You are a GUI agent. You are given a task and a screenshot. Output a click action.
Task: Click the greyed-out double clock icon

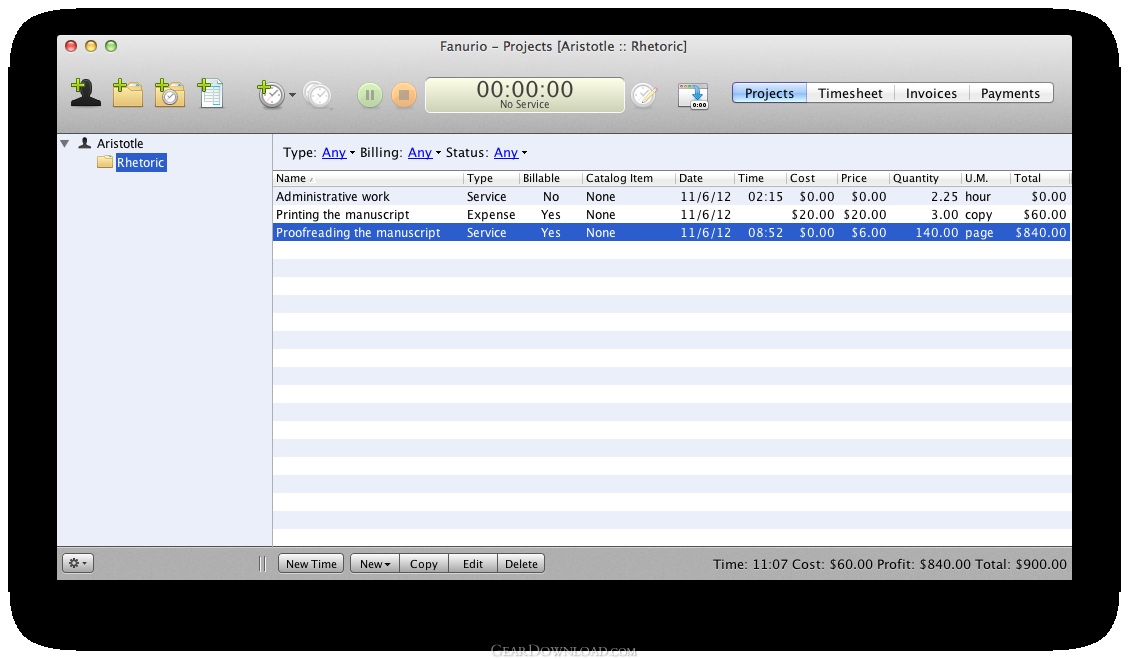click(x=318, y=95)
